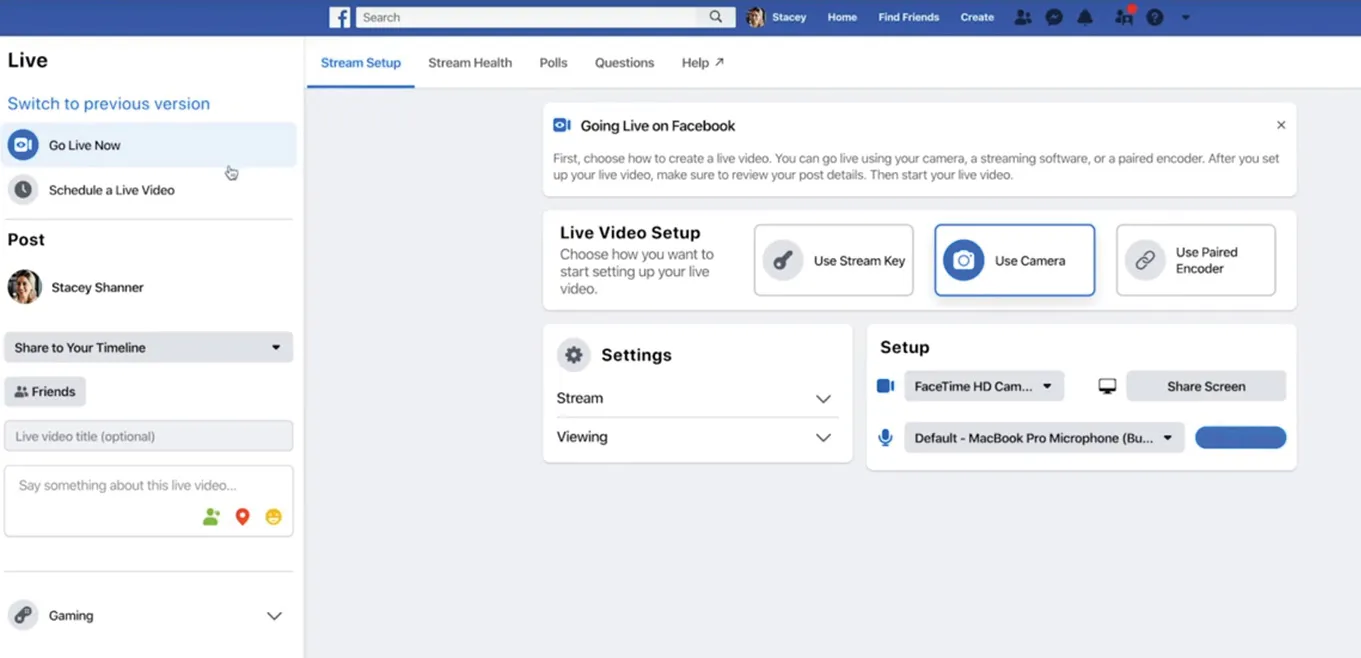1361x658 pixels.
Task: Open the FaceTime HD Camera dropdown
Action: (983, 386)
